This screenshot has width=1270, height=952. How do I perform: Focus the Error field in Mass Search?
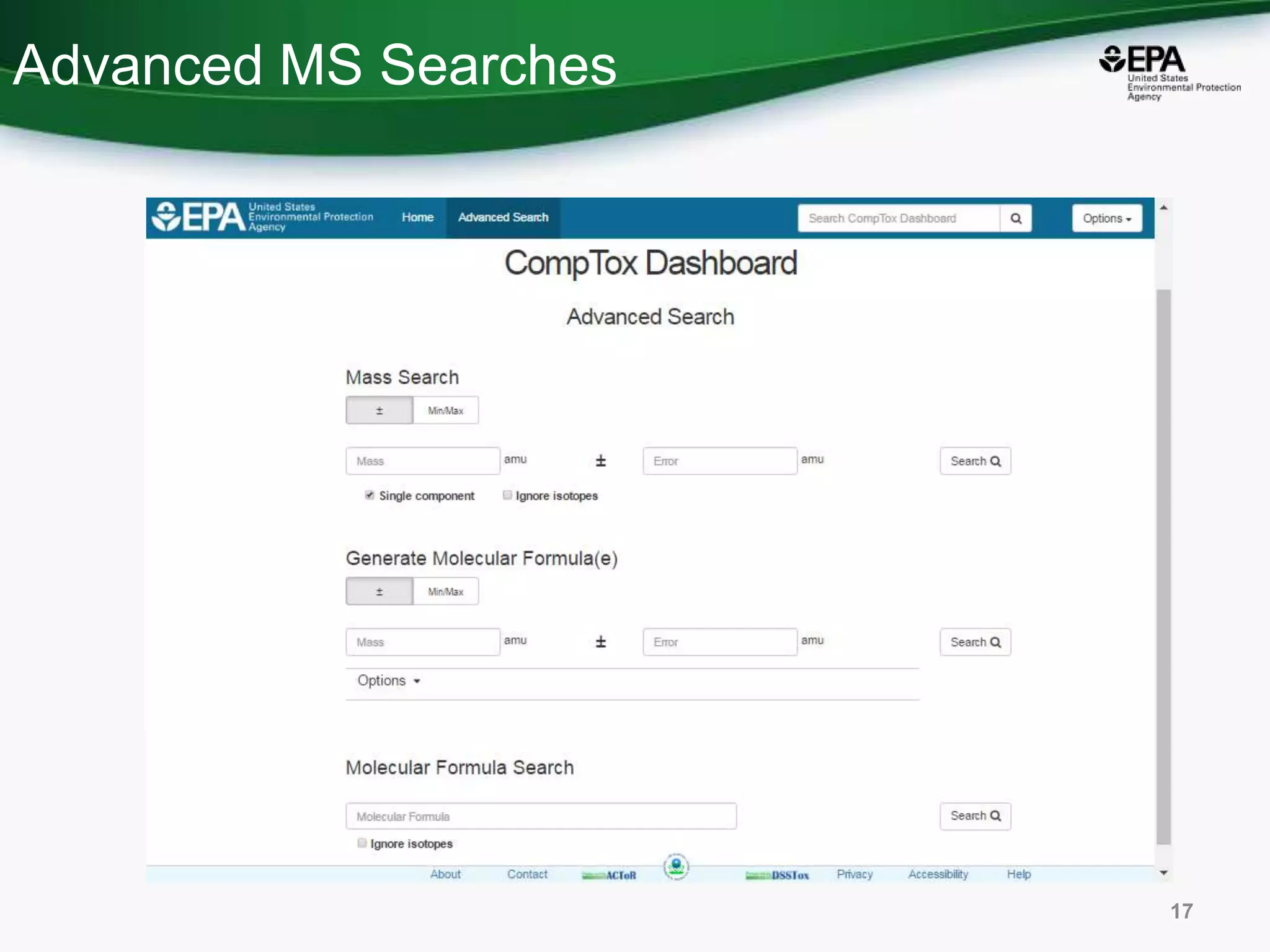(720, 461)
